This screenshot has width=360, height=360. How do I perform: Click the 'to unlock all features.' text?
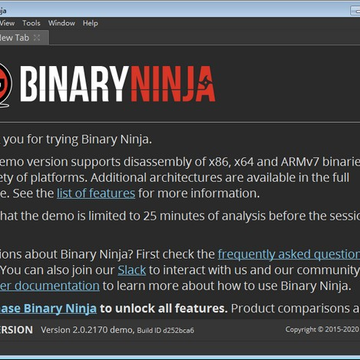click(x=164, y=308)
